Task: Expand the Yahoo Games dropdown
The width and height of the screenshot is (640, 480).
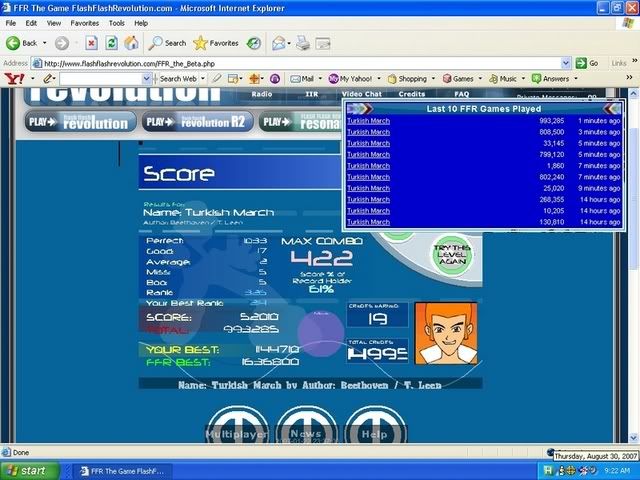Action: coord(479,78)
